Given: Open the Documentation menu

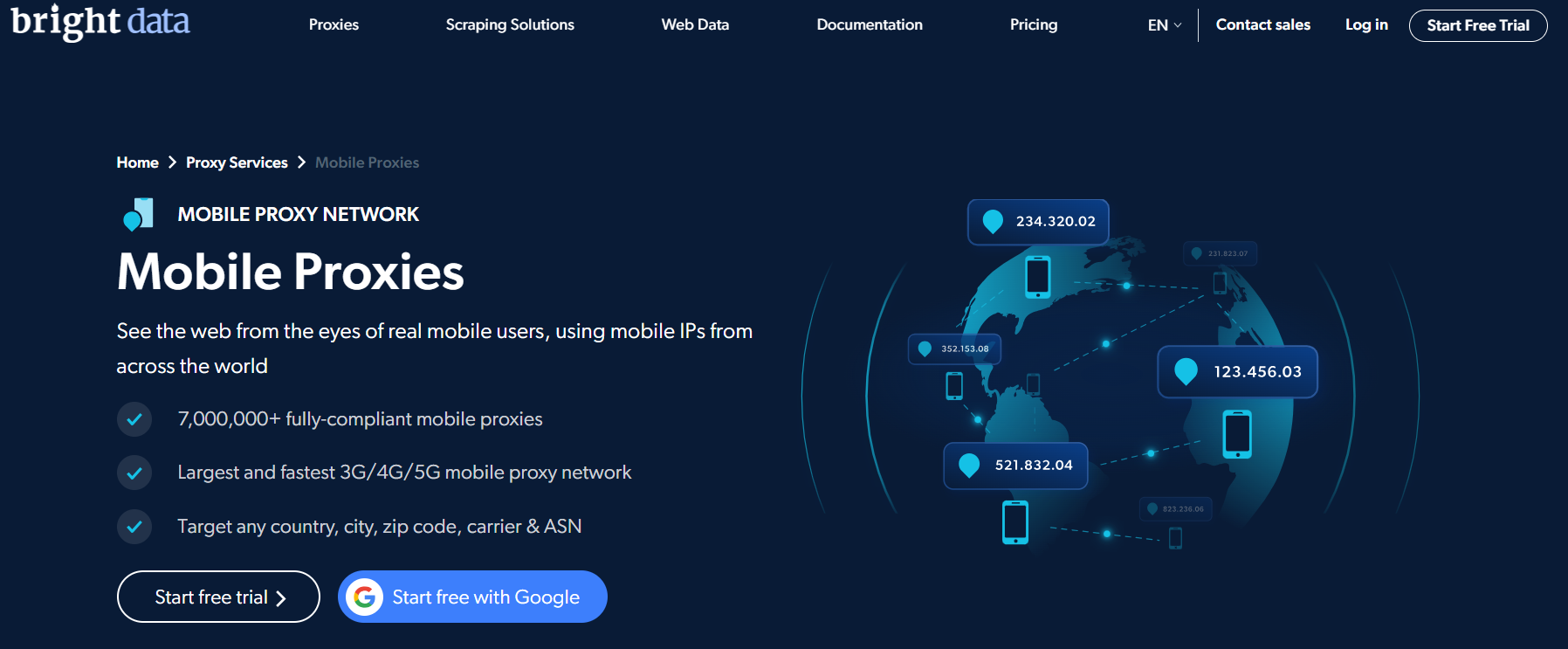Looking at the screenshot, I should [870, 24].
